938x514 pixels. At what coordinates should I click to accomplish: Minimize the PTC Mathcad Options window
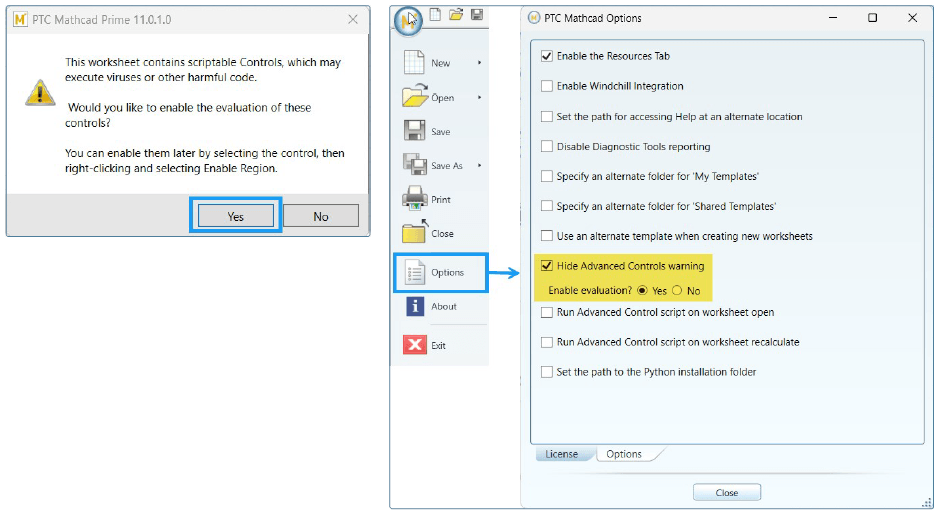click(x=833, y=18)
